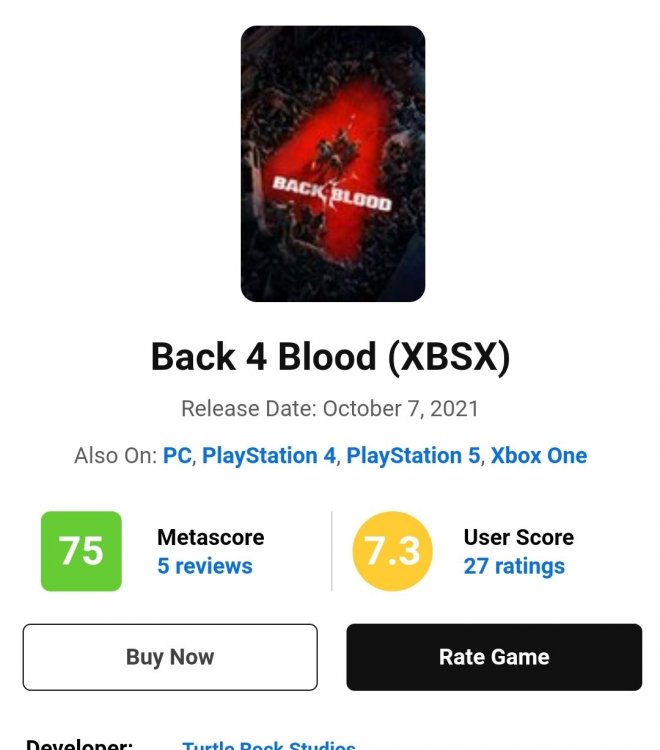
Task: Click the Metascore label text
Action: 210,537
